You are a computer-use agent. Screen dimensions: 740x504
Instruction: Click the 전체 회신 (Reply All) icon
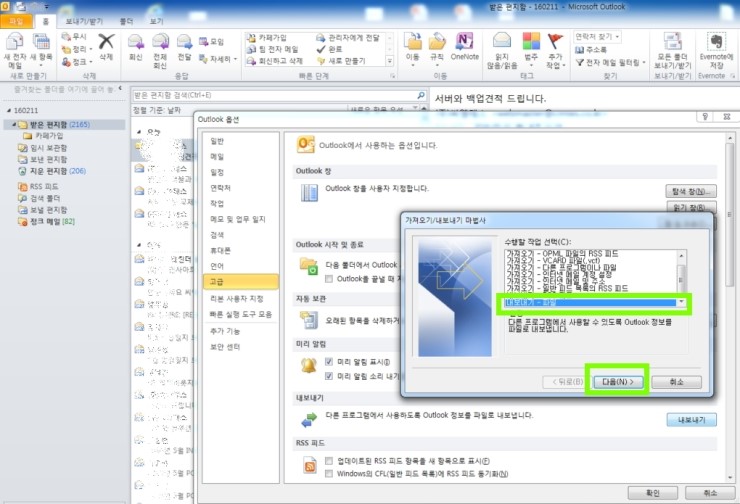click(160, 42)
